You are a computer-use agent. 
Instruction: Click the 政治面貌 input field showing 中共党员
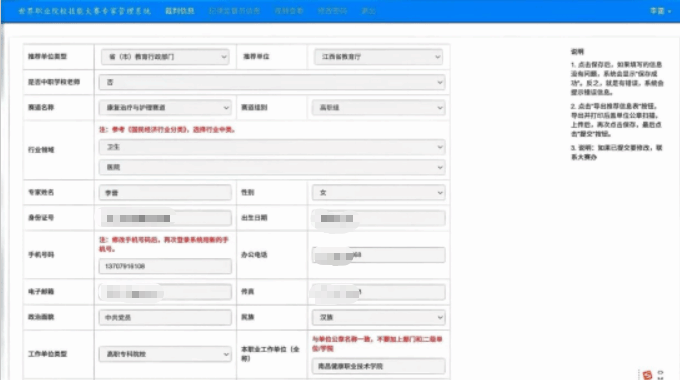[165, 318]
